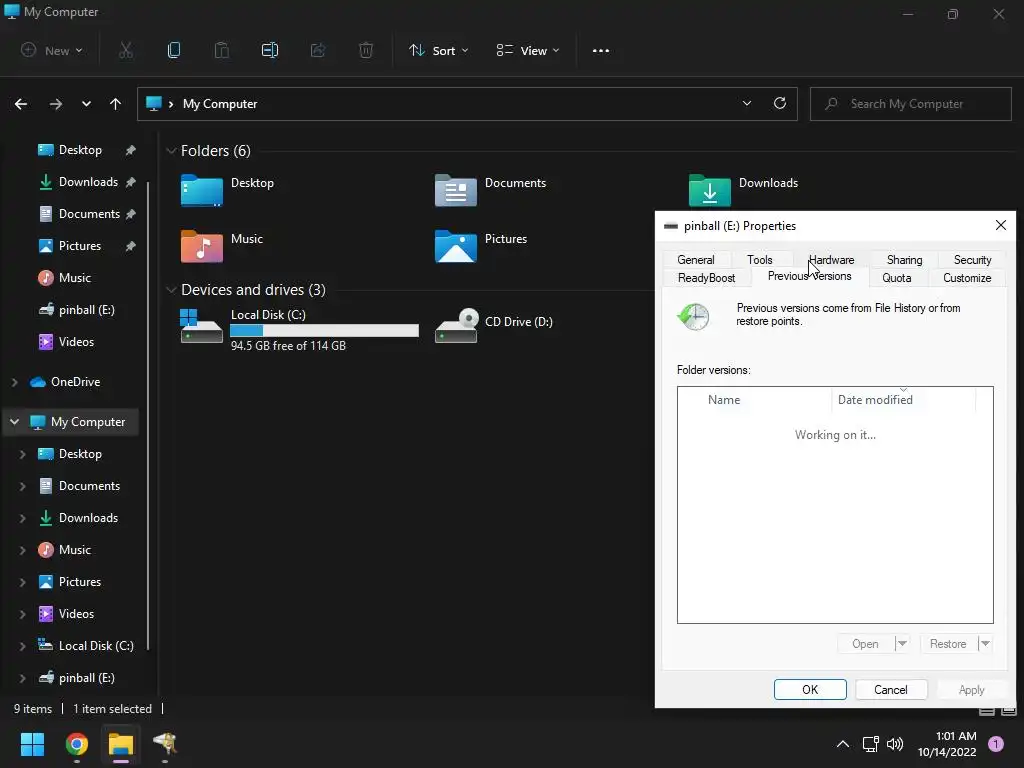This screenshot has width=1024, height=768.
Task: Collapse the Folders (6) group
Action: pyautogui.click(x=171, y=151)
